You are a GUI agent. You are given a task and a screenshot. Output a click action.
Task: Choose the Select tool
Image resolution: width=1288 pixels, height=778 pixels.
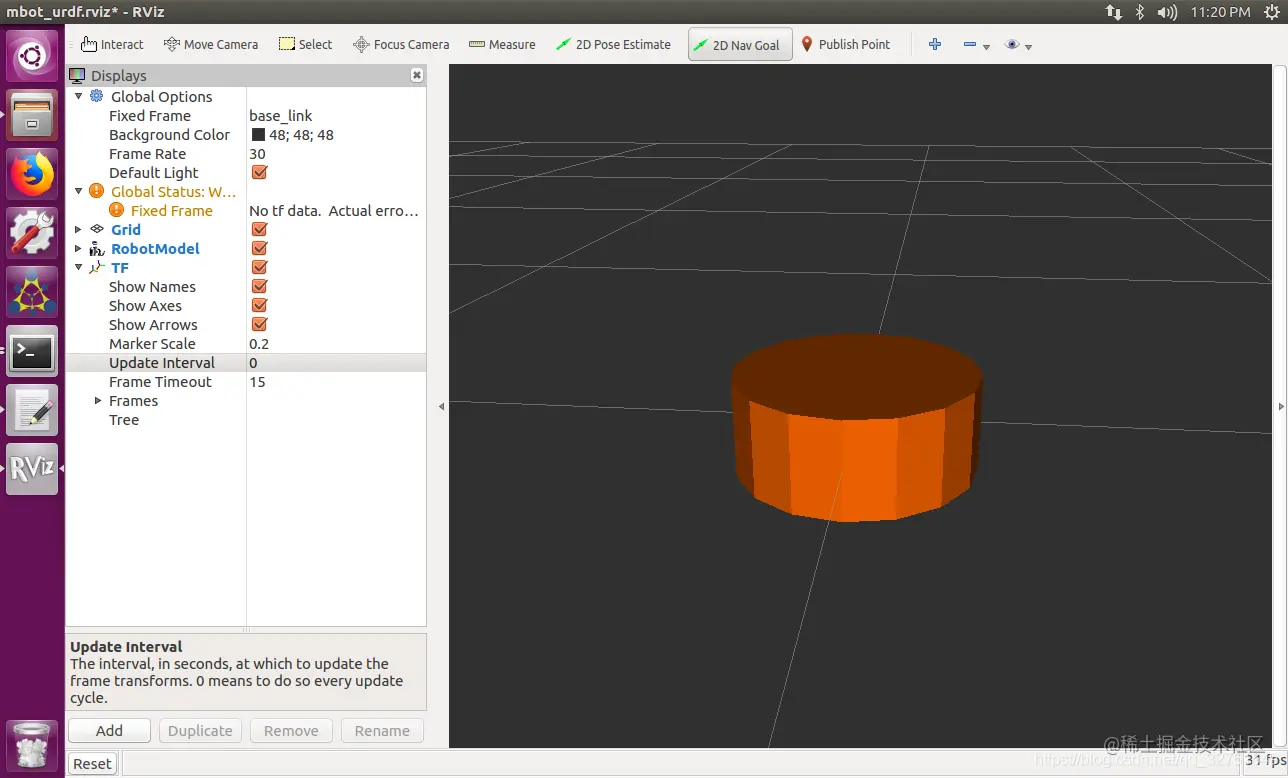(305, 44)
